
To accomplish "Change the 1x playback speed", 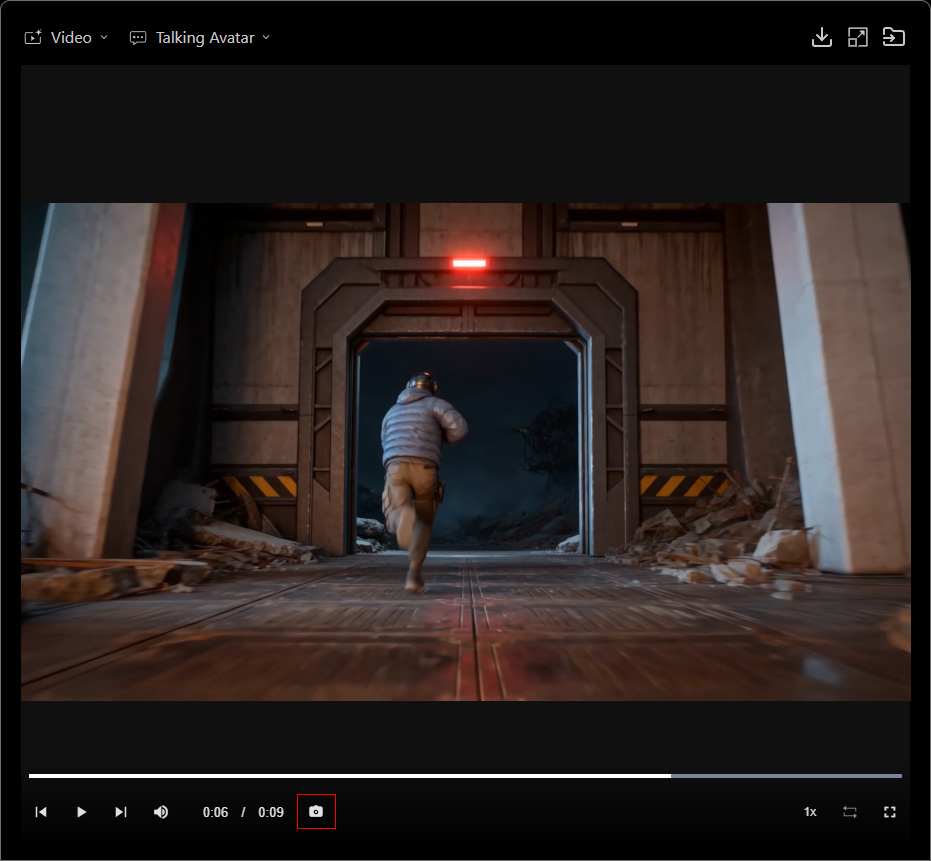I will click(x=810, y=812).
